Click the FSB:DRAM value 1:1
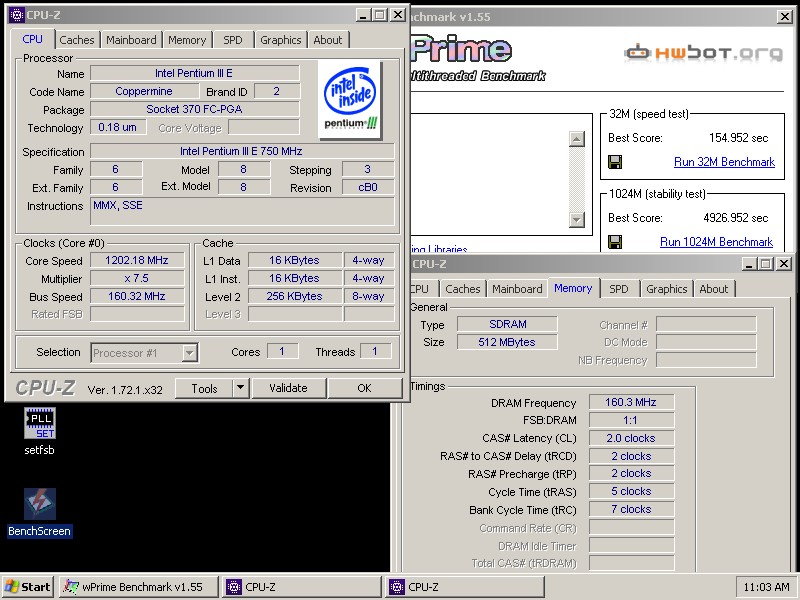800x600 pixels. (x=631, y=420)
